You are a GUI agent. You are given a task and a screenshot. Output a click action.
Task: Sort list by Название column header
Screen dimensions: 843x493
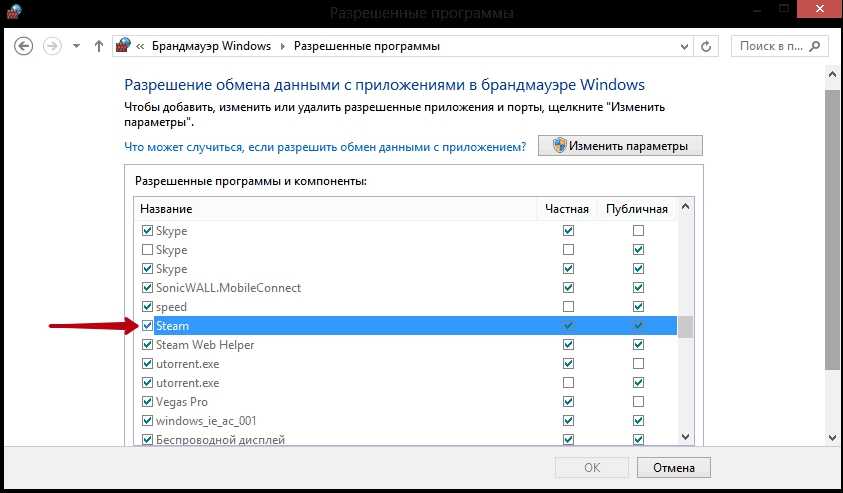click(166, 209)
